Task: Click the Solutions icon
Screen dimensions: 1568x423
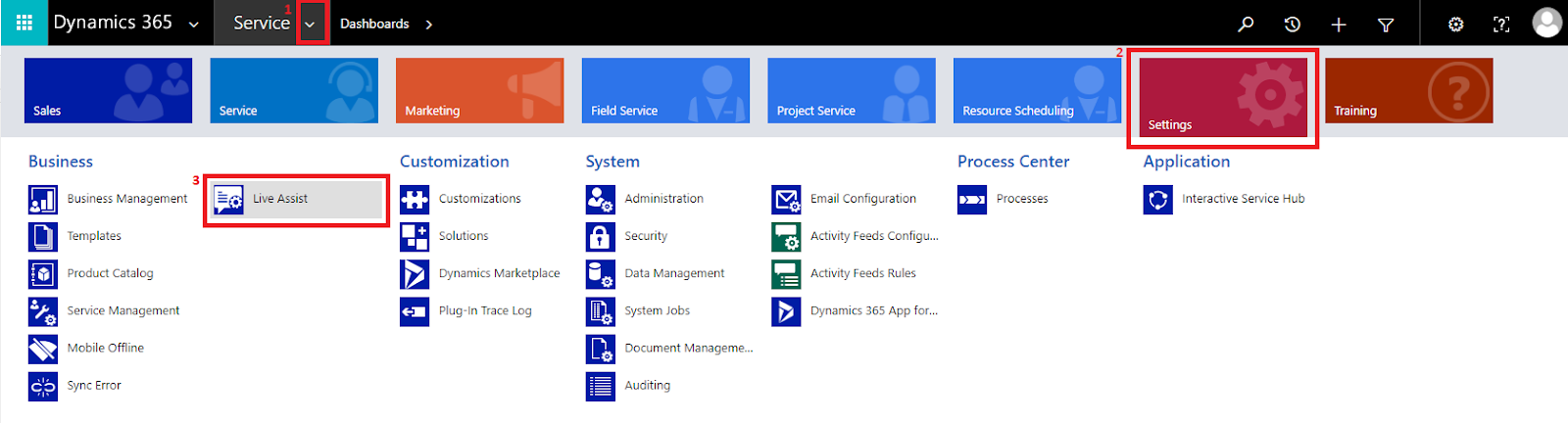Action: [x=415, y=236]
